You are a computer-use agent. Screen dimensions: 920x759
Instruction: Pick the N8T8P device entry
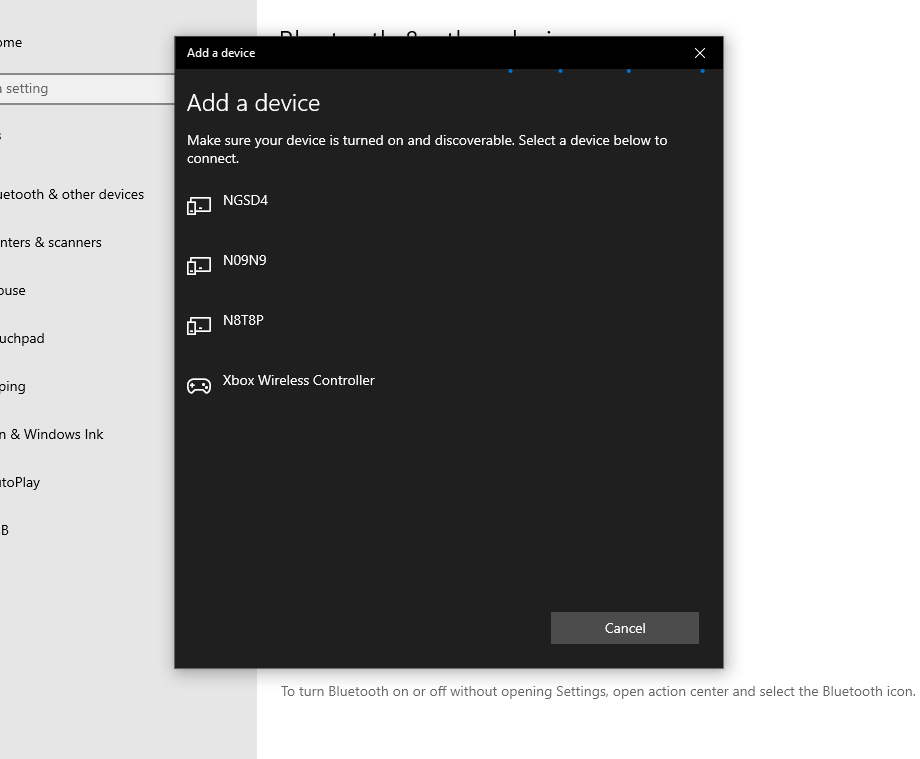[243, 320]
